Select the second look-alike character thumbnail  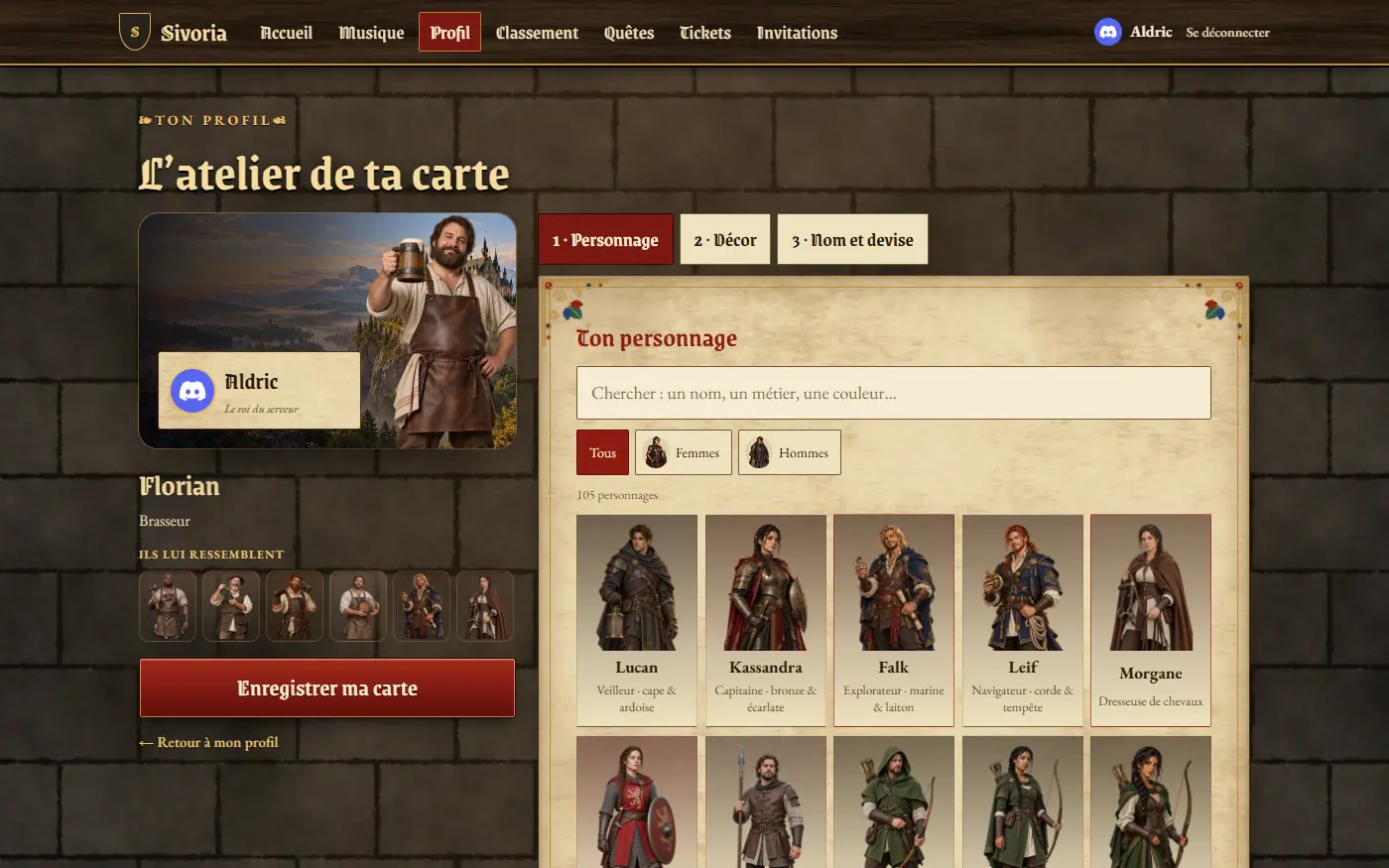pyautogui.click(x=231, y=605)
